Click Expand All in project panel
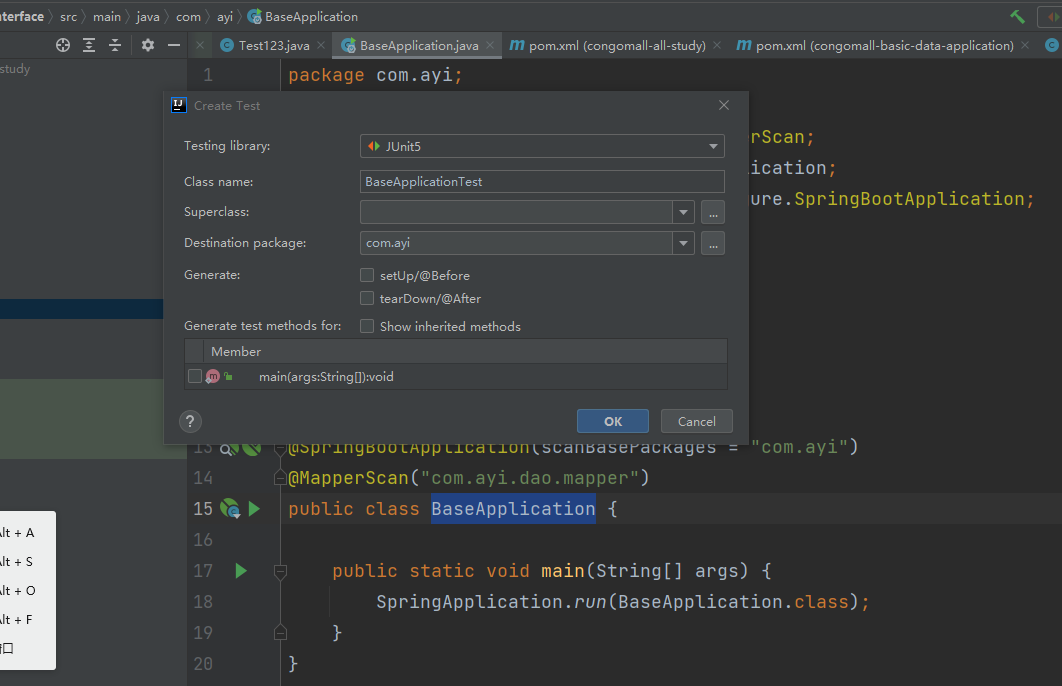The height and width of the screenshot is (686, 1062). click(89, 45)
